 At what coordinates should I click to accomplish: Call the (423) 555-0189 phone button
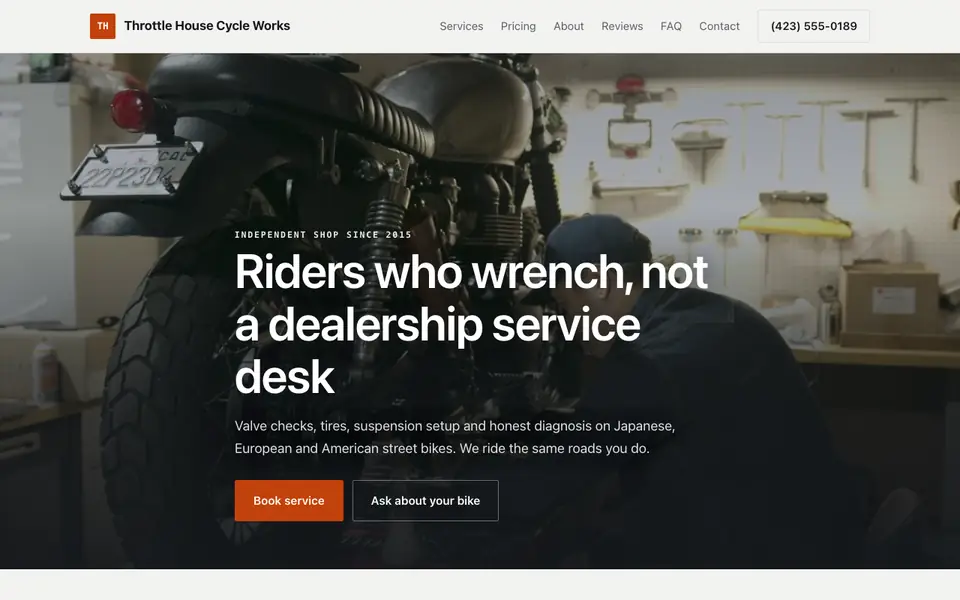[813, 26]
